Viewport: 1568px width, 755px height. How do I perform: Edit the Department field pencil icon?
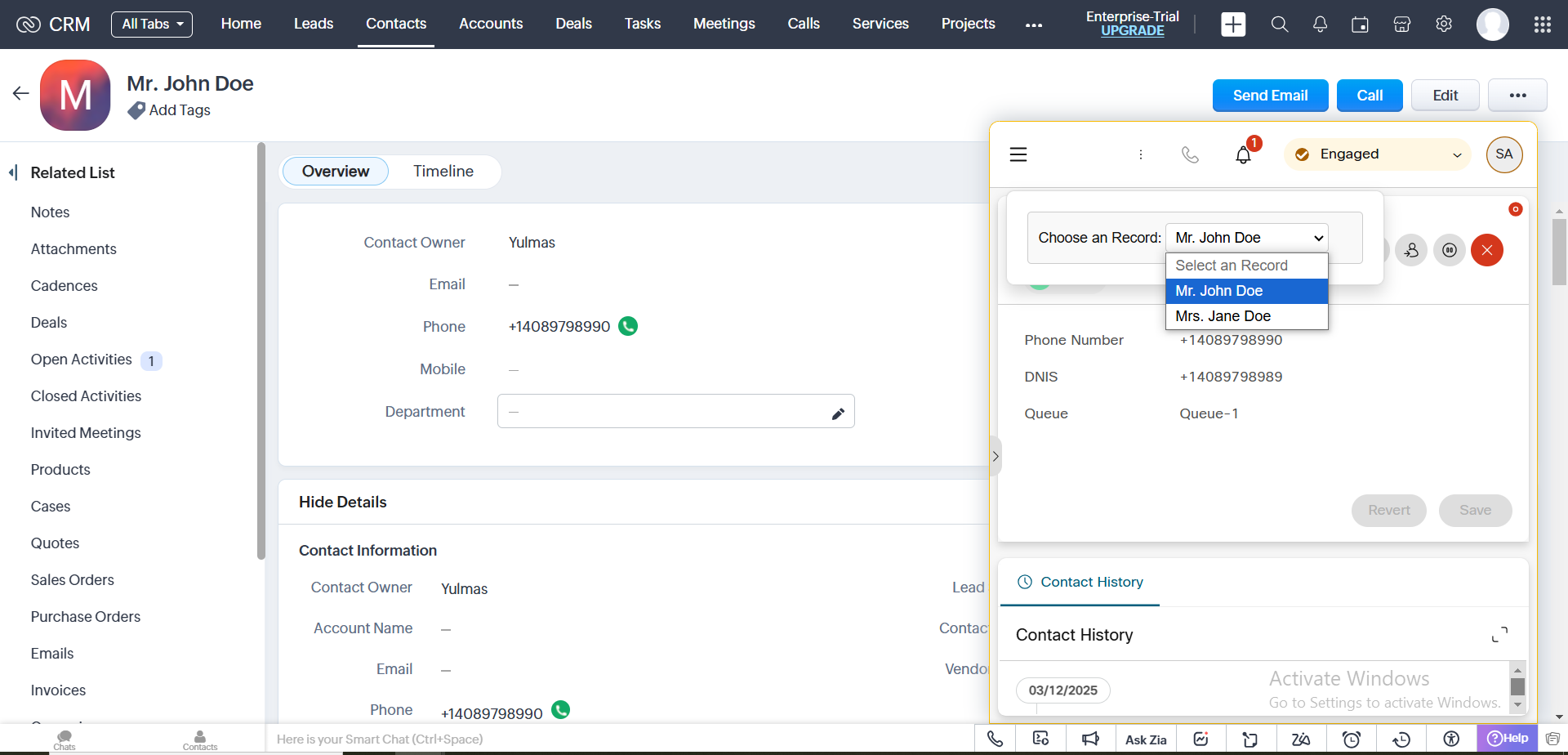(x=837, y=413)
